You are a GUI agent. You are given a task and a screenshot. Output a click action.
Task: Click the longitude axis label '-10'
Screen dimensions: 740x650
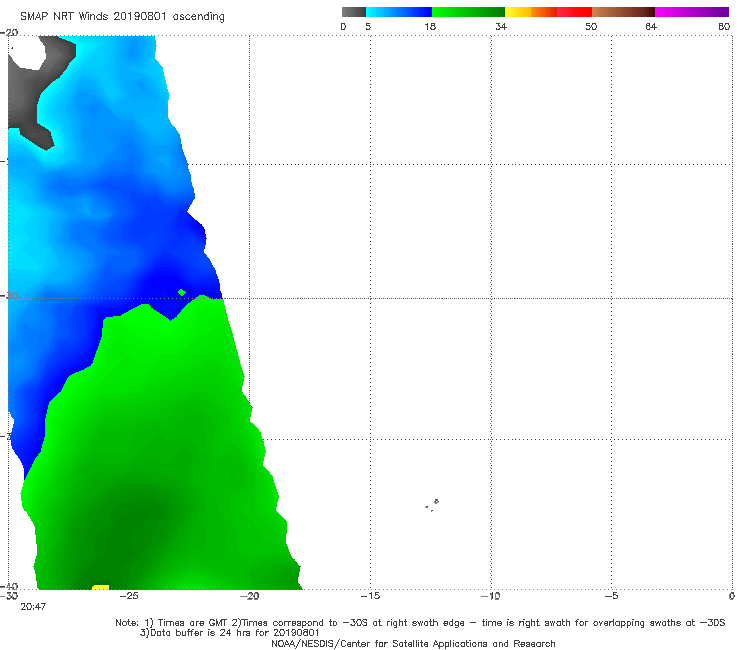[x=491, y=596]
